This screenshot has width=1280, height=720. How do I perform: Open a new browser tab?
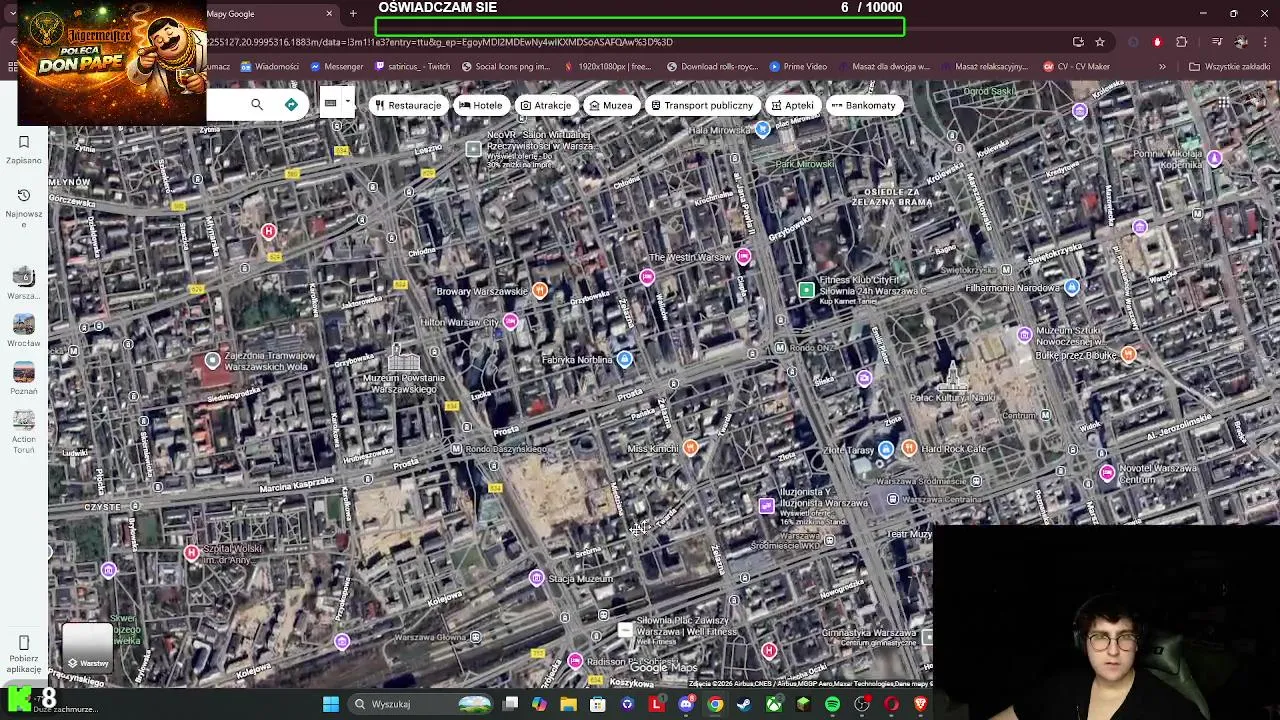[x=353, y=14]
